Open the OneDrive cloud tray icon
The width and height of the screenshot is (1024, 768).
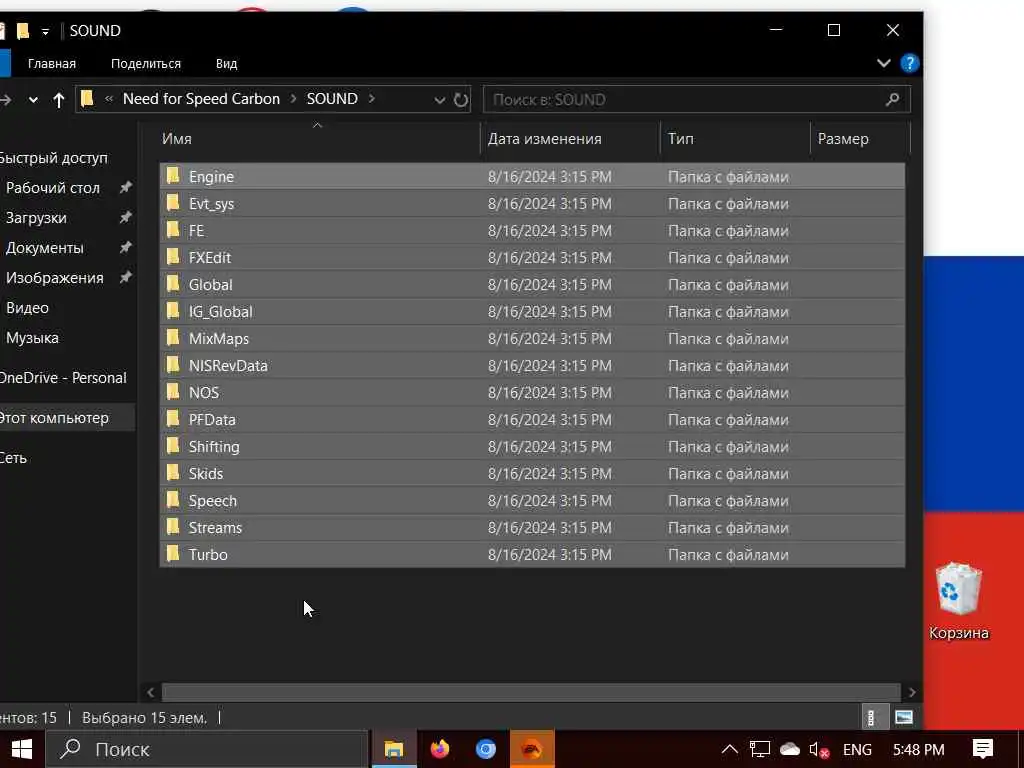[790, 749]
